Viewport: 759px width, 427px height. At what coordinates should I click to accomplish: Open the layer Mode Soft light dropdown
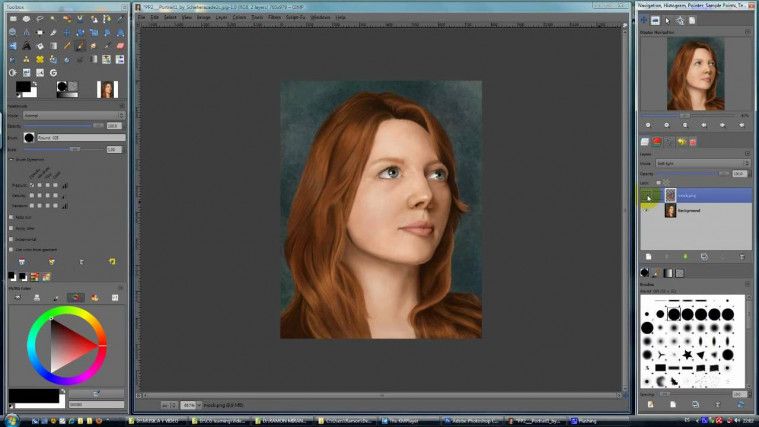(703, 163)
